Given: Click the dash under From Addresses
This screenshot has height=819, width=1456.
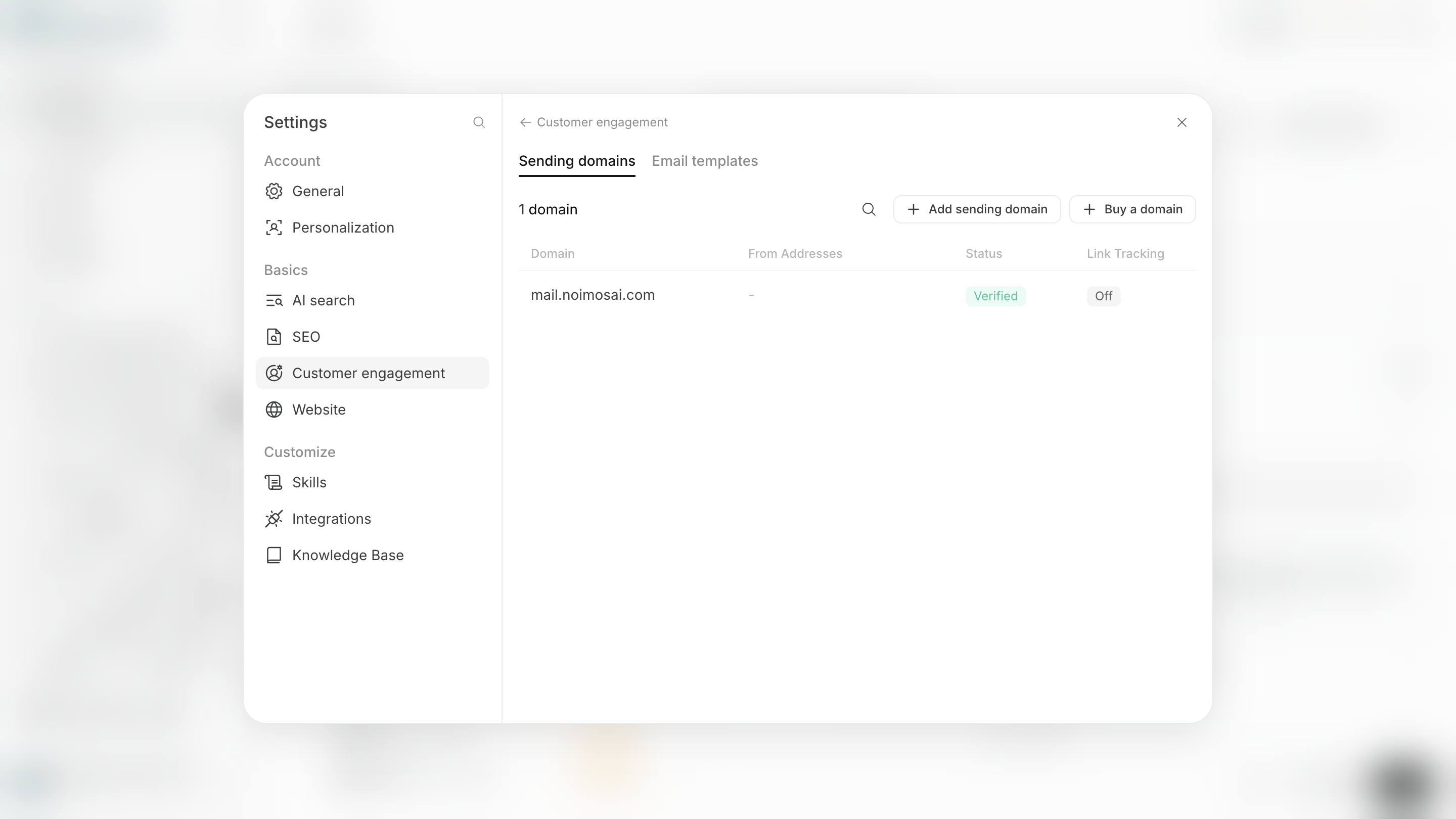Looking at the screenshot, I should pyautogui.click(x=751, y=296).
